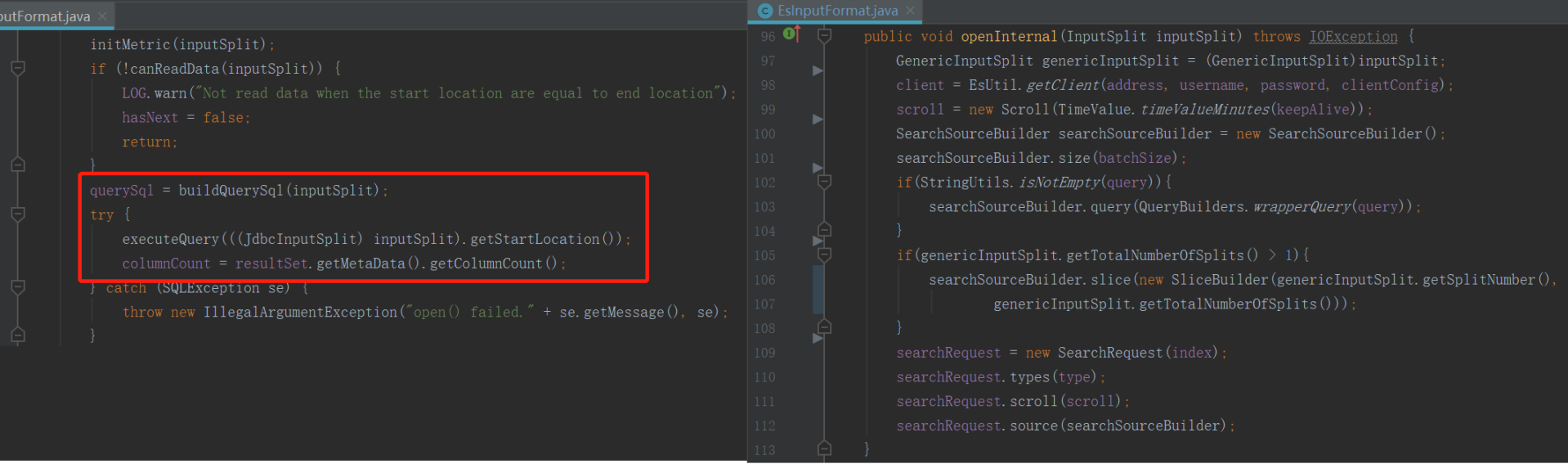Collapse the catch SQLException fold marker
Screen dimensions: 1568x464
pyautogui.click(x=18, y=287)
